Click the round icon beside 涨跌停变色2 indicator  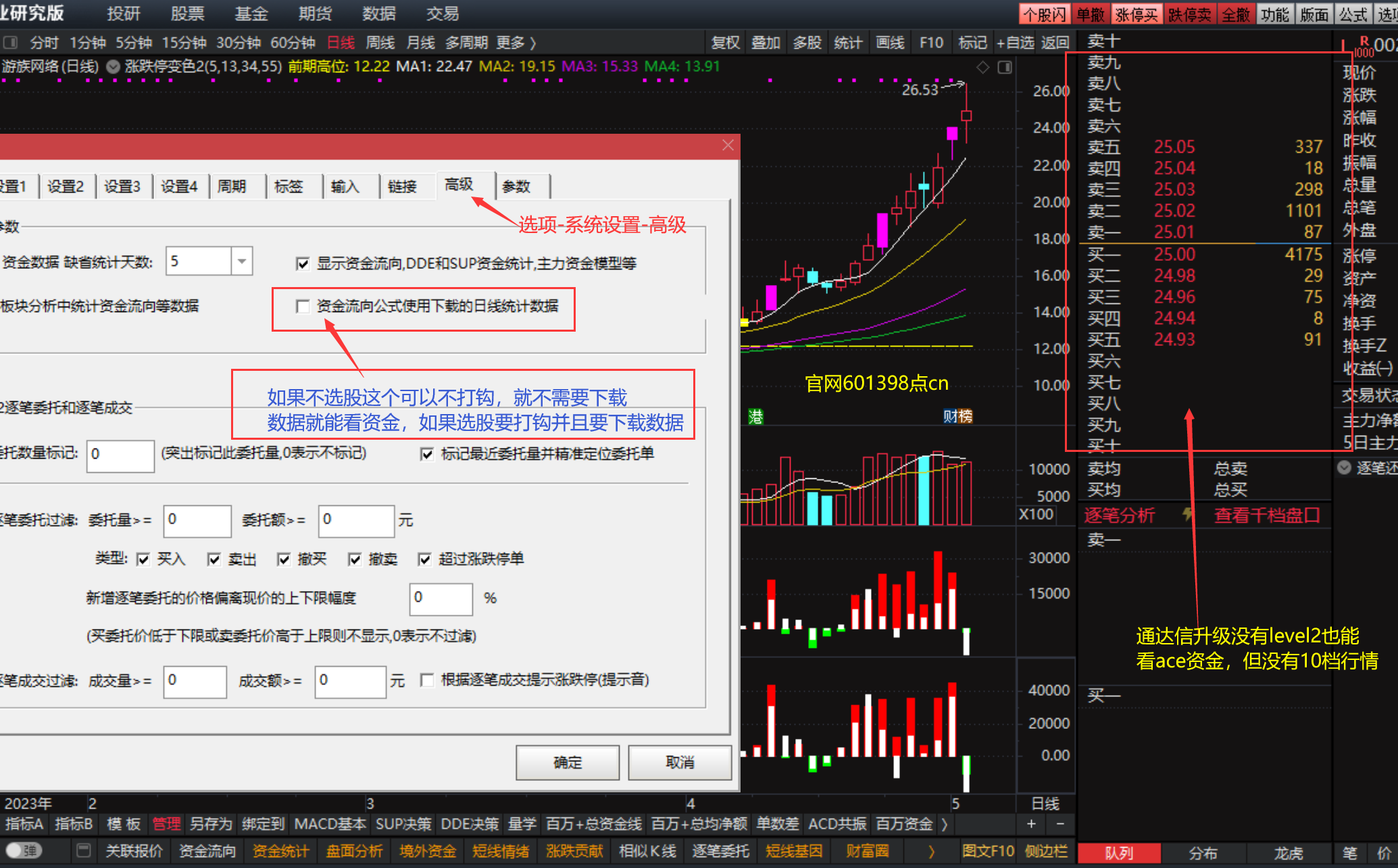(x=114, y=66)
